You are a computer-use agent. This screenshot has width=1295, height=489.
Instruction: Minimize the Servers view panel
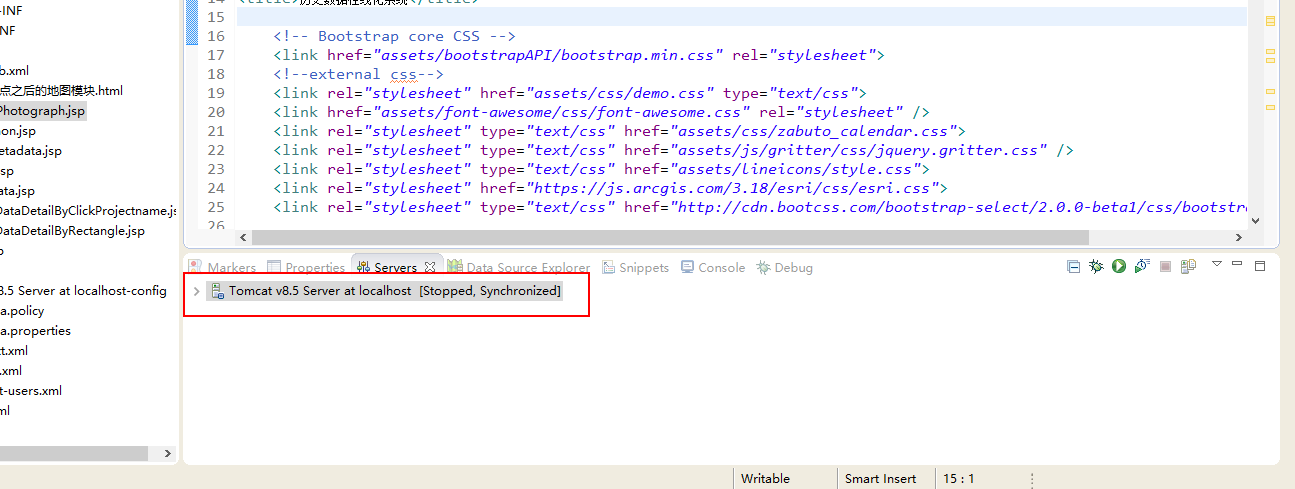tap(1238, 265)
